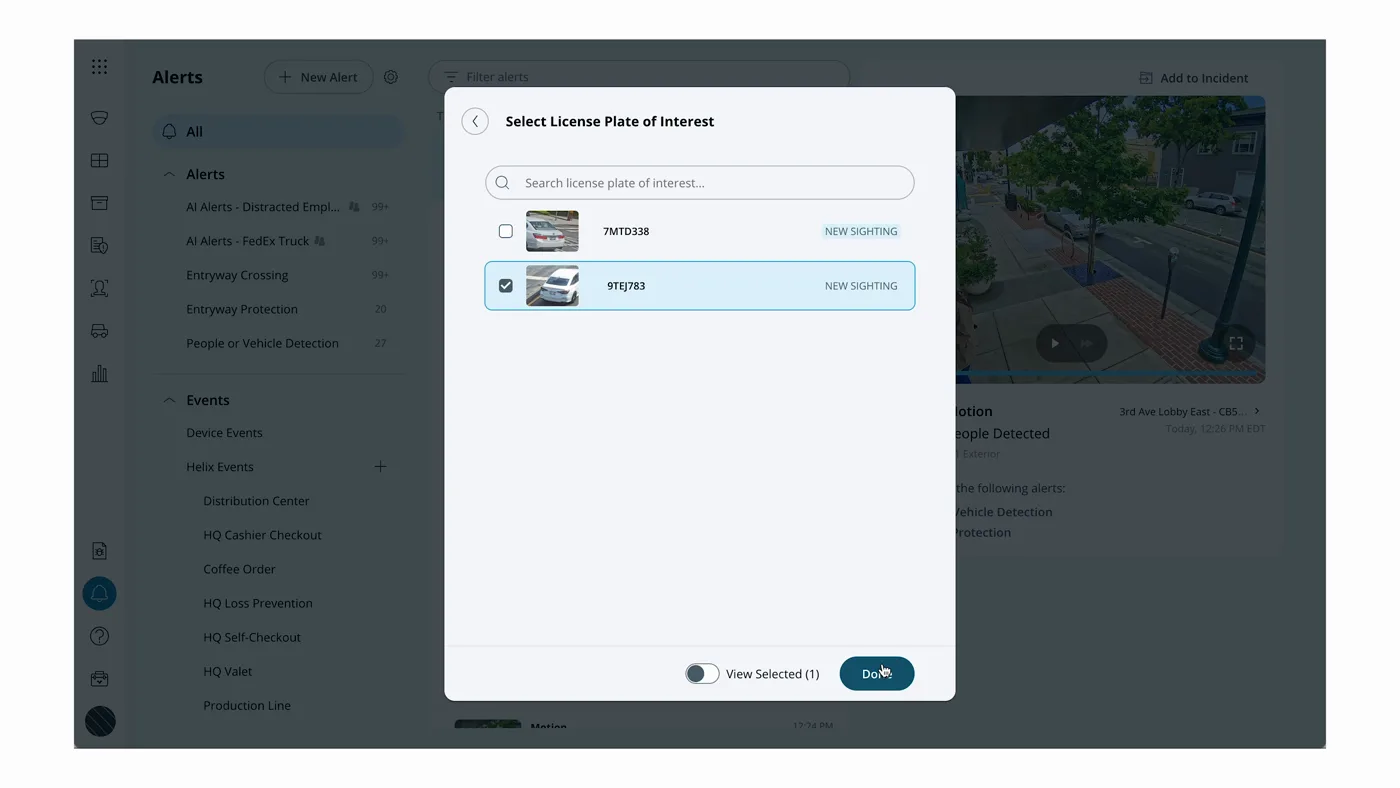Add a Helix Events plus icon

click(x=380, y=467)
